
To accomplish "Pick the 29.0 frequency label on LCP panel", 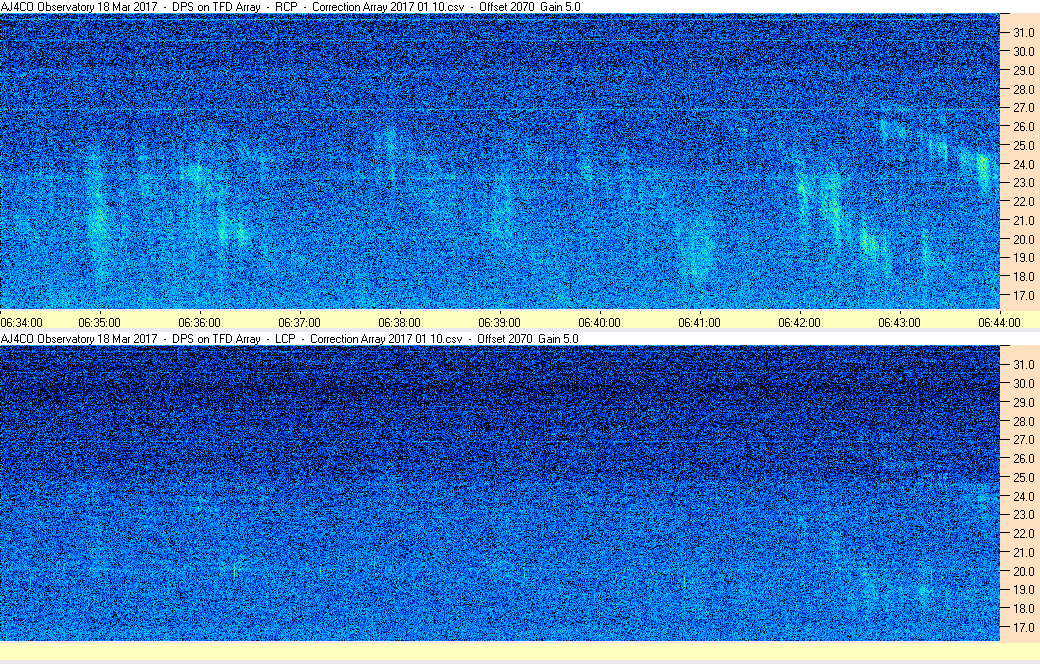I will 1023,402.
